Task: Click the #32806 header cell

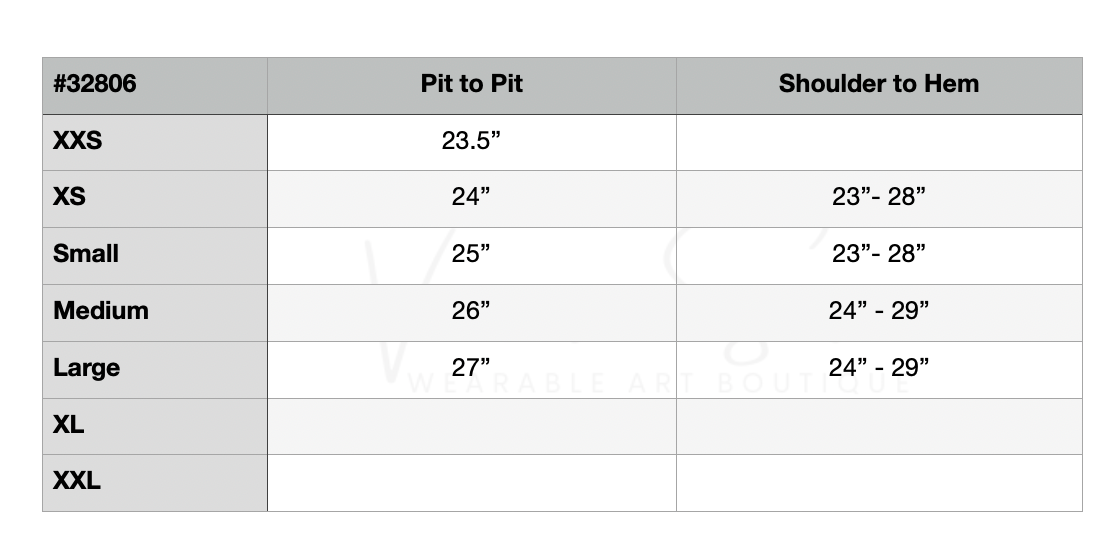Action: coord(95,84)
